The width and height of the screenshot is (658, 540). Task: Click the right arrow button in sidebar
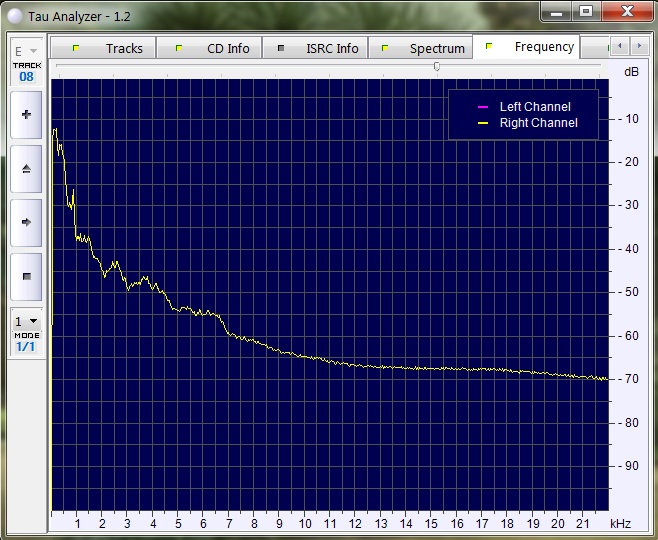[26, 222]
